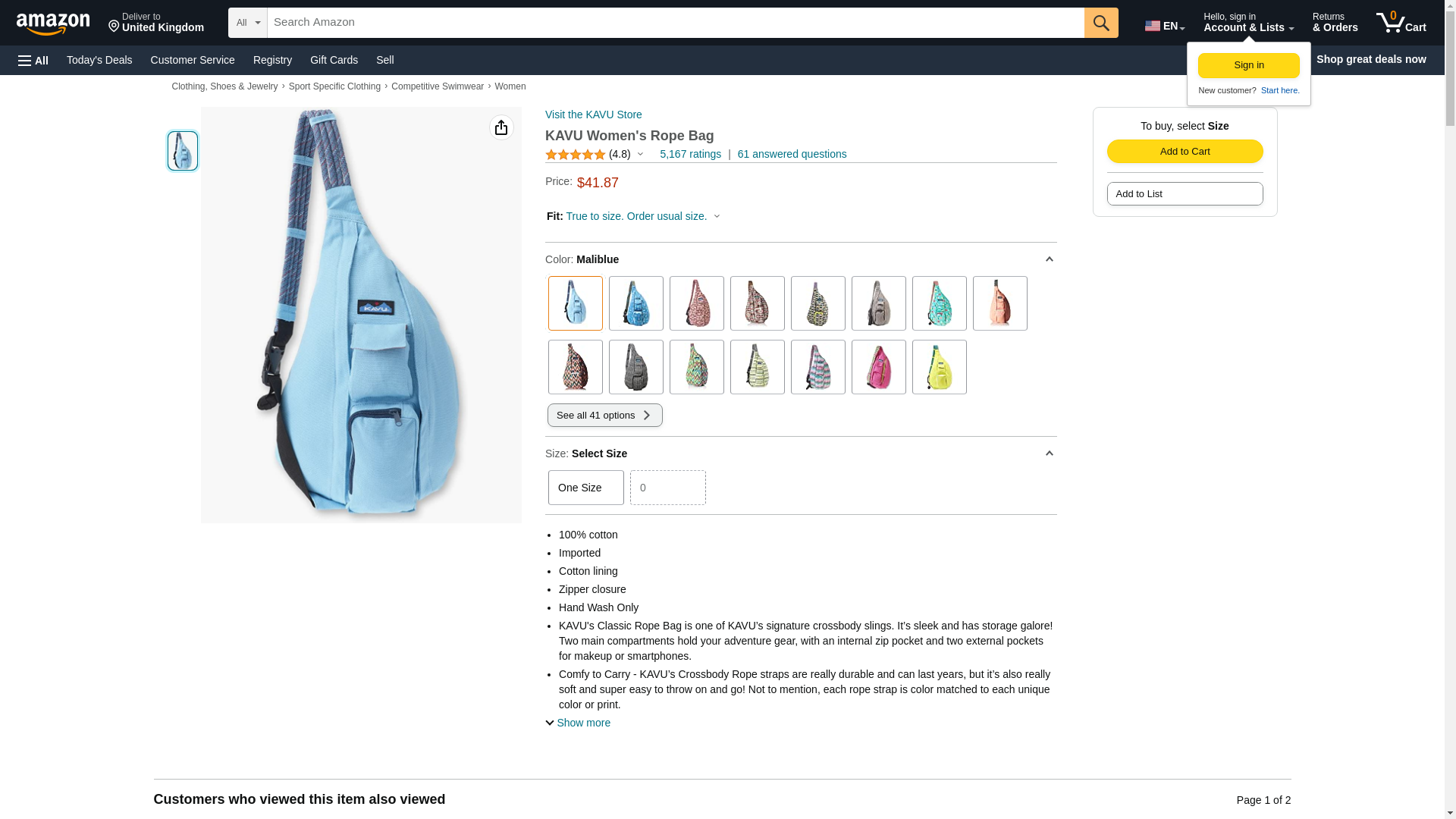Click the share icon on product image
Screen dimensions: 1456x819
pos(501,127)
